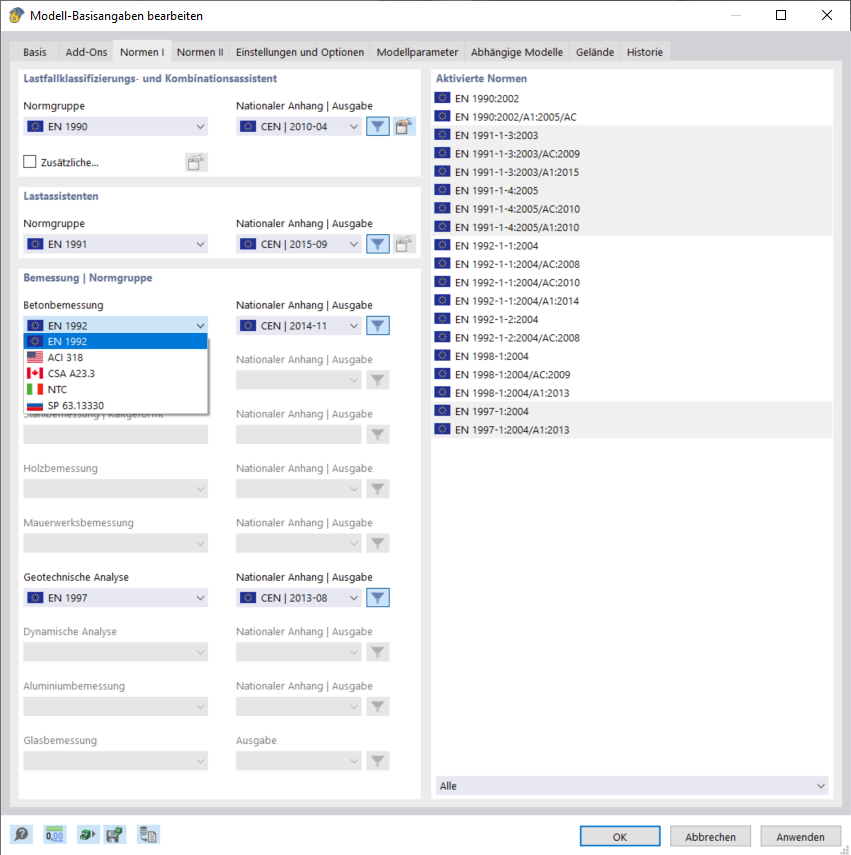Click the search help icon in bottom toolbar
851x855 pixels.
22,834
